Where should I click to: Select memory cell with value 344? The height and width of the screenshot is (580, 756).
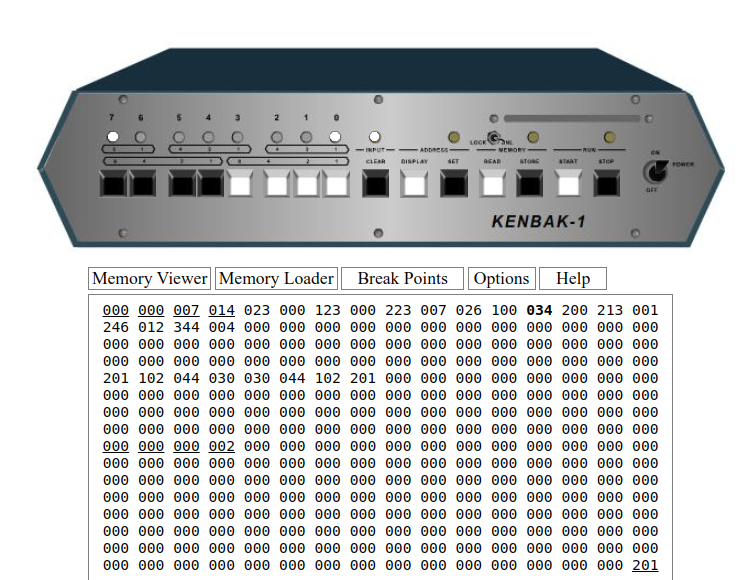(187, 327)
